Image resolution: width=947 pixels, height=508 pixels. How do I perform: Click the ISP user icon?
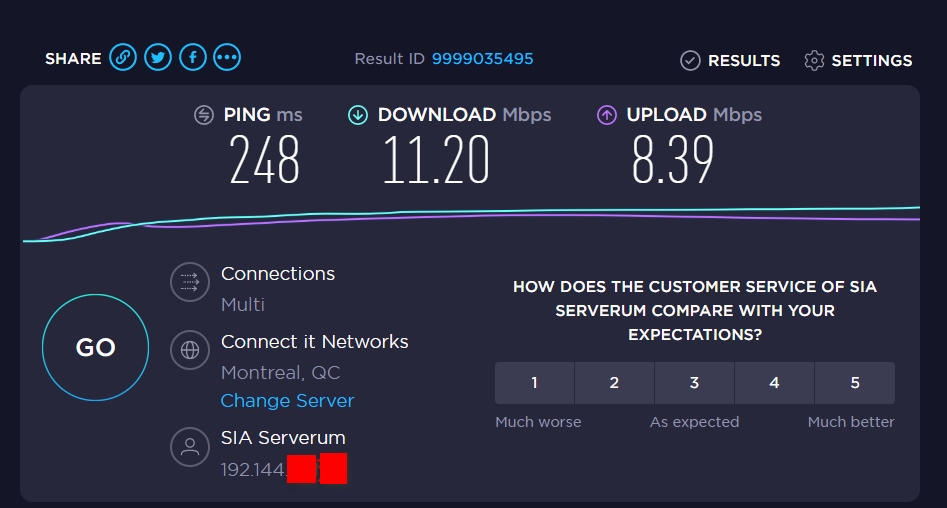click(x=189, y=447)
